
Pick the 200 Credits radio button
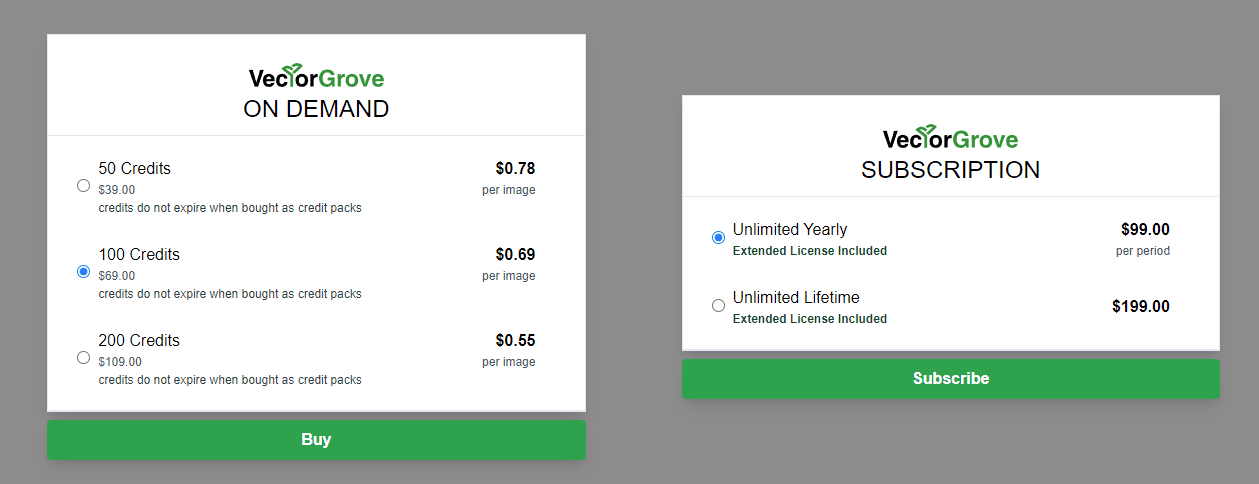click(x=83, y=357)
